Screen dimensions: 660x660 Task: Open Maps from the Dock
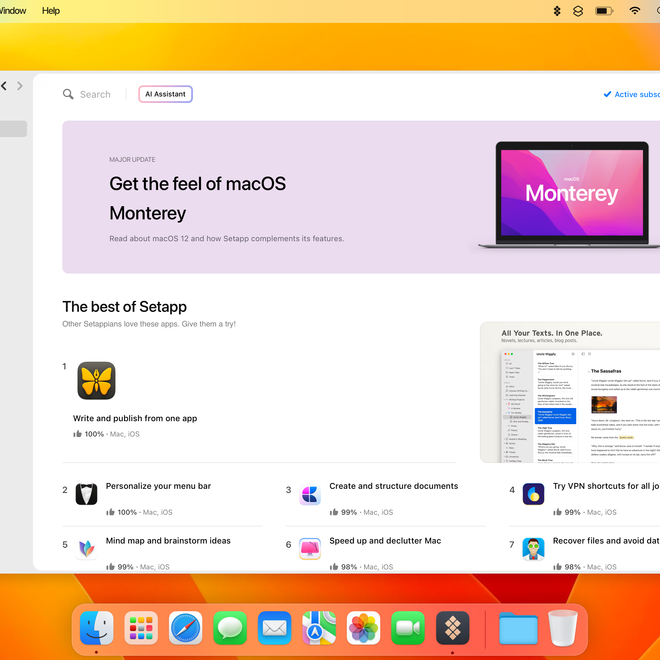tap(319, 628)
